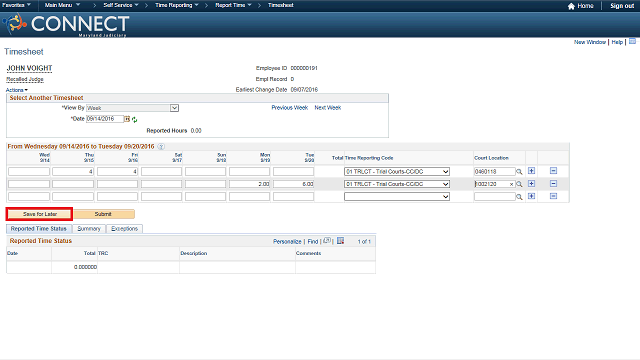Look up court location for 1002130 row
640x360 pixels.
pyautogui.click(x=519, y=184)
